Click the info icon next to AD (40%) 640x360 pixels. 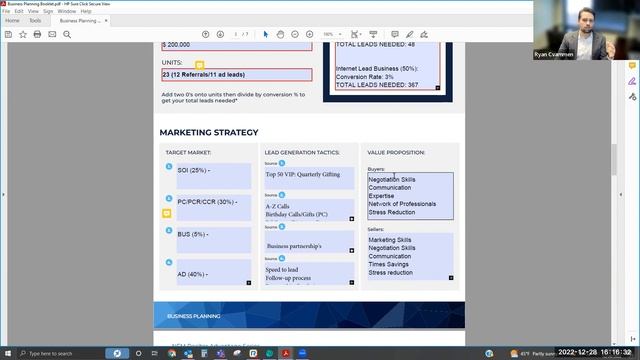click(169, 262)
